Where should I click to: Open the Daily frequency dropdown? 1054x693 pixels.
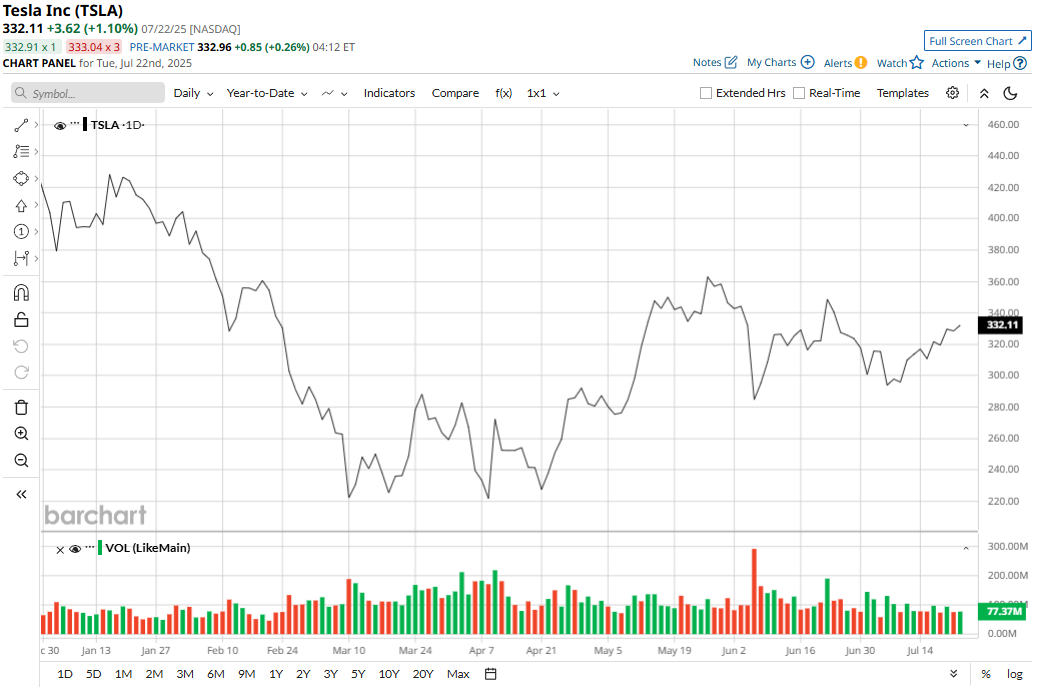194,93
